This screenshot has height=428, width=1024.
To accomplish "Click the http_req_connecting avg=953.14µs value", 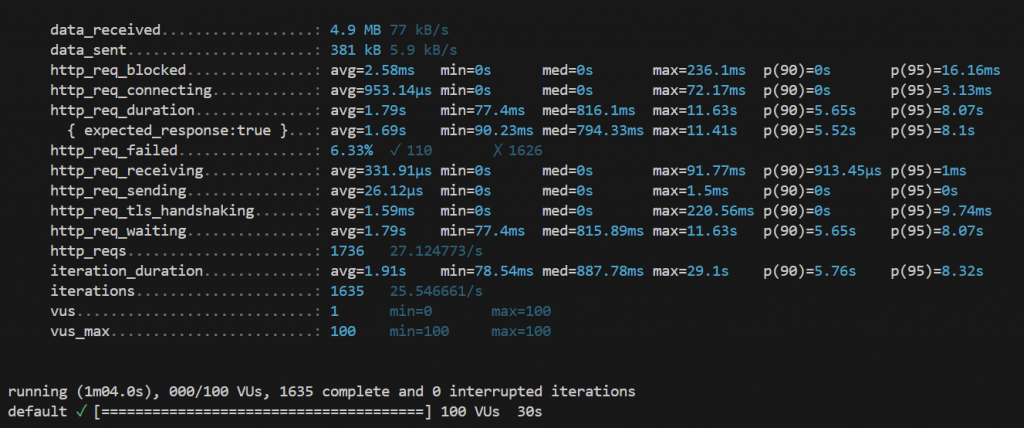I will click(x=379, y=90).
